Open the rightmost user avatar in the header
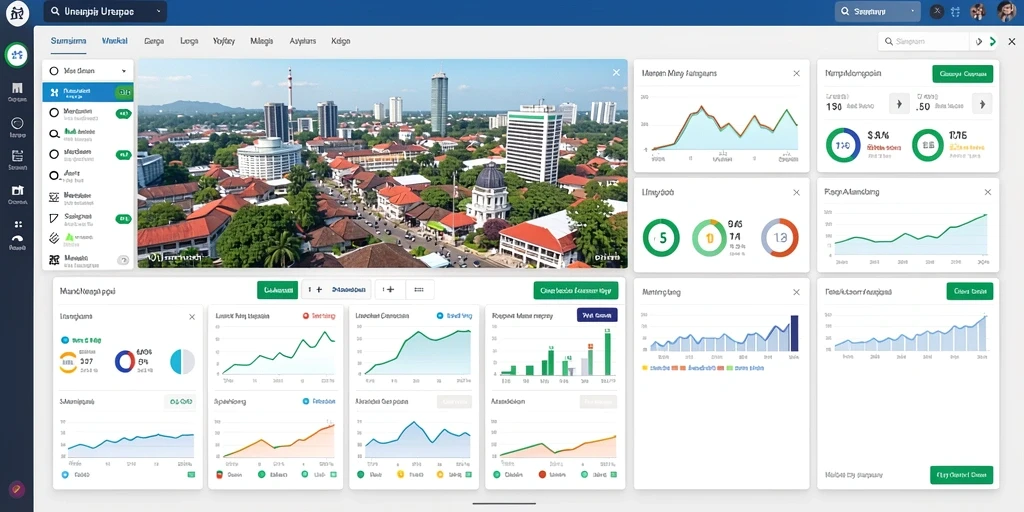The height and width of the screenshot is (512, 1024). pos(1006,11)
